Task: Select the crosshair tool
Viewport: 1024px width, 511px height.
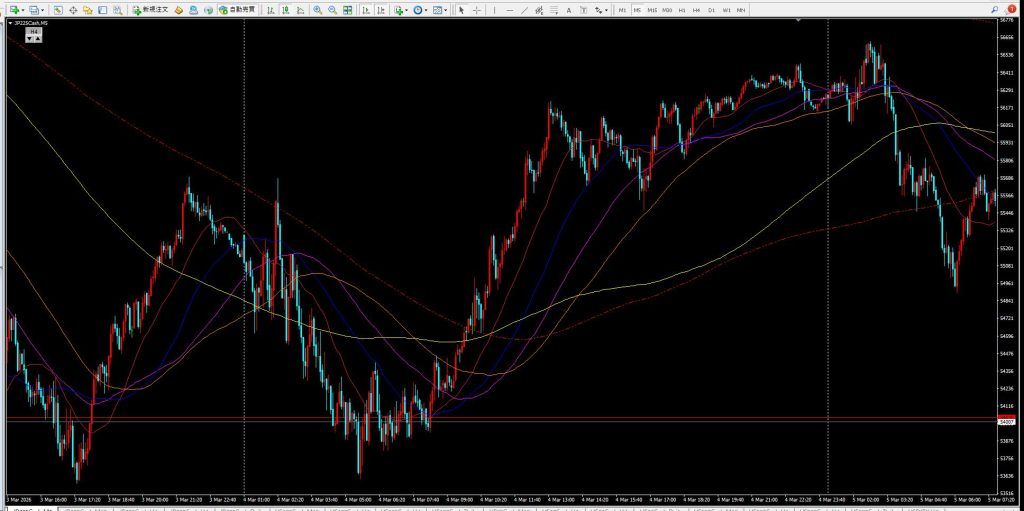Action: (x=476, y=9)
